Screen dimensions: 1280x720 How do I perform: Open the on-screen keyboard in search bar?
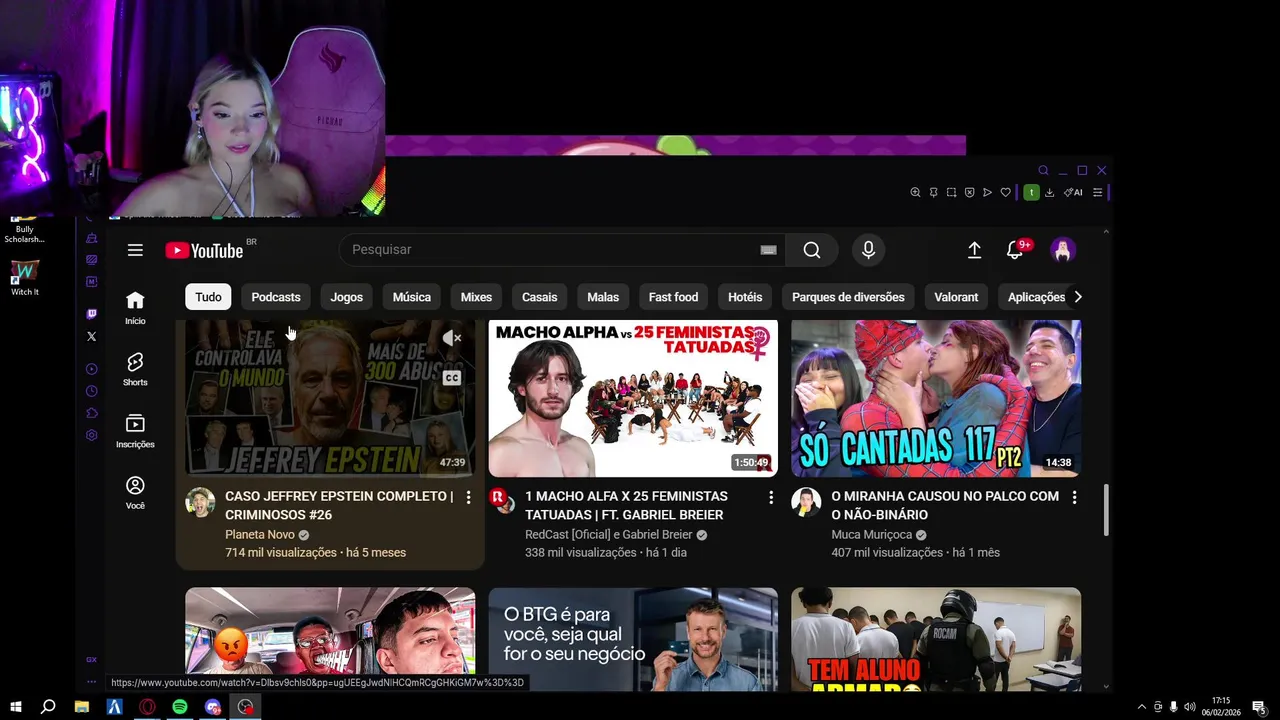(x=768, y=250)
